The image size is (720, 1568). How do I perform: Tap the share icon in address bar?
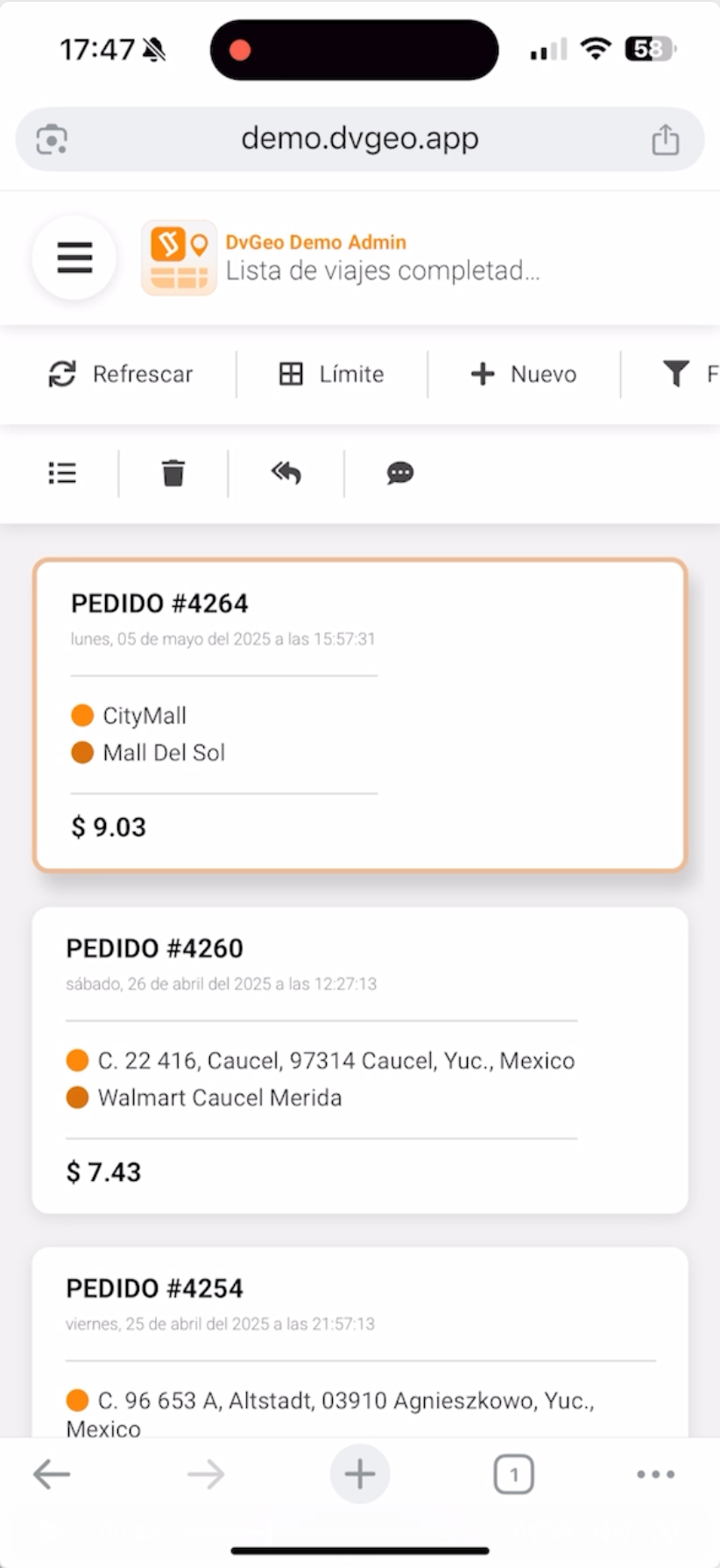point(666,139)
